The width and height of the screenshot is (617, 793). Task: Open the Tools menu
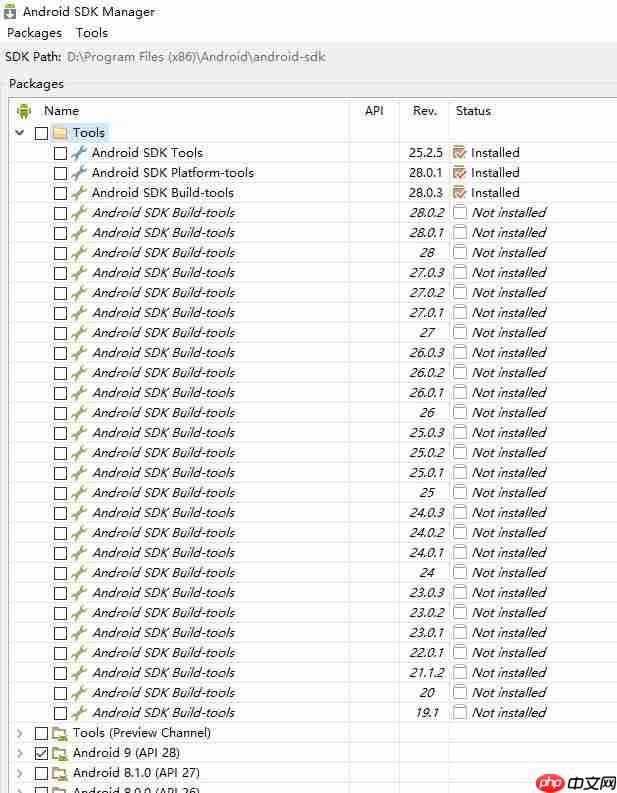pos(92,33)
